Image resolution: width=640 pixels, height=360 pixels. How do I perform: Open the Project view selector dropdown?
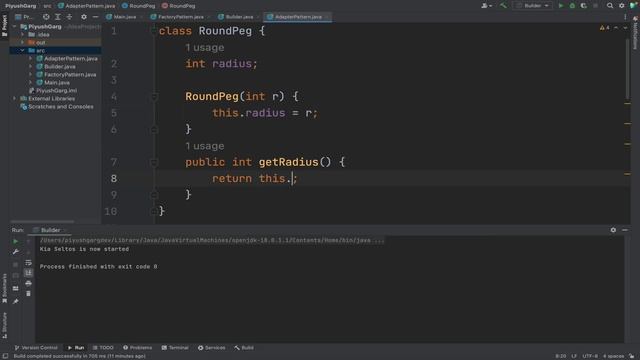(x=24, y=17)
